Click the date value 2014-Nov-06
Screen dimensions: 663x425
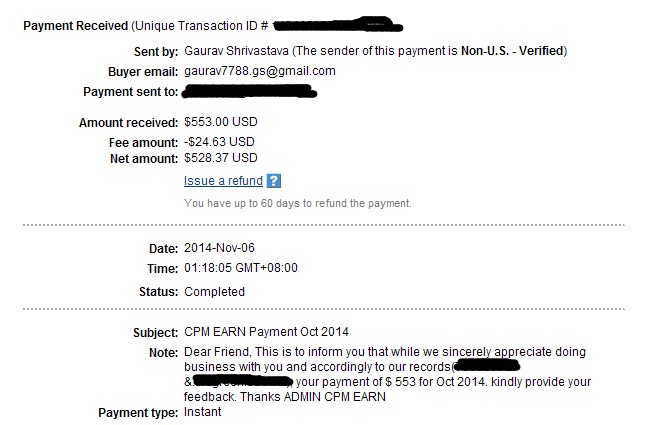tap(219, 248)
